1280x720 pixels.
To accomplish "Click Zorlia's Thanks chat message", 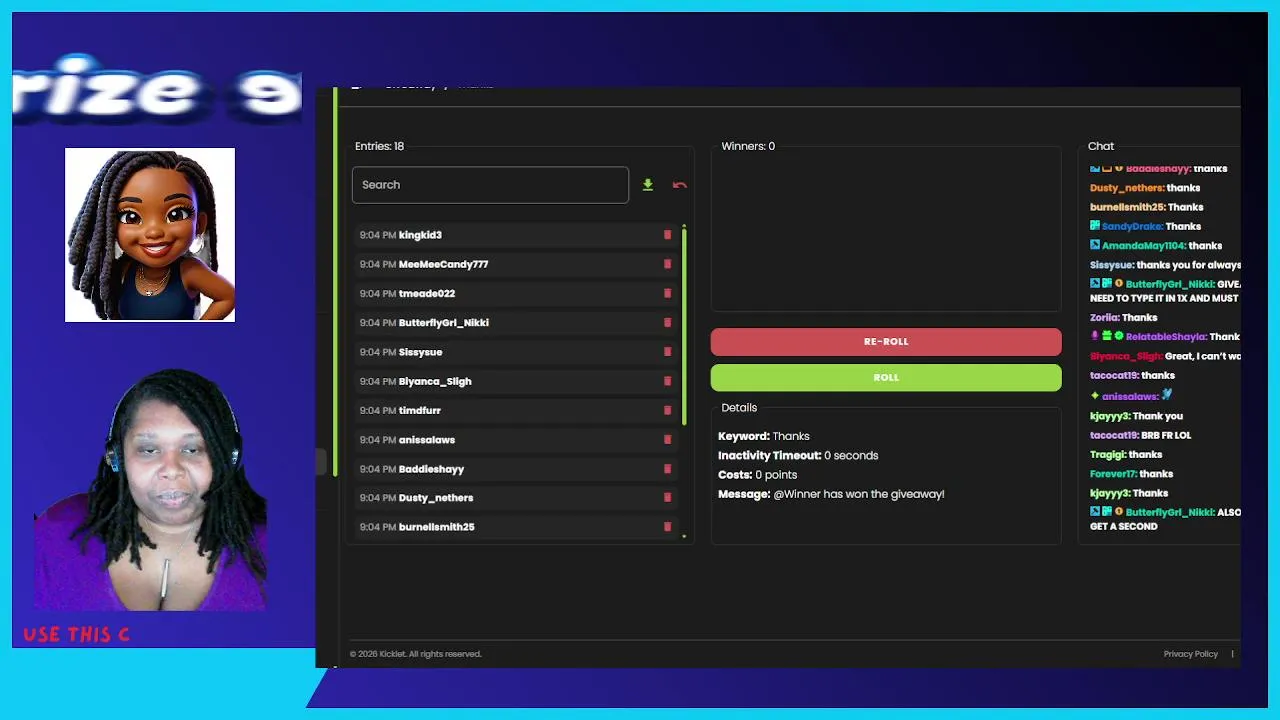I will (x=1123, y=317).
